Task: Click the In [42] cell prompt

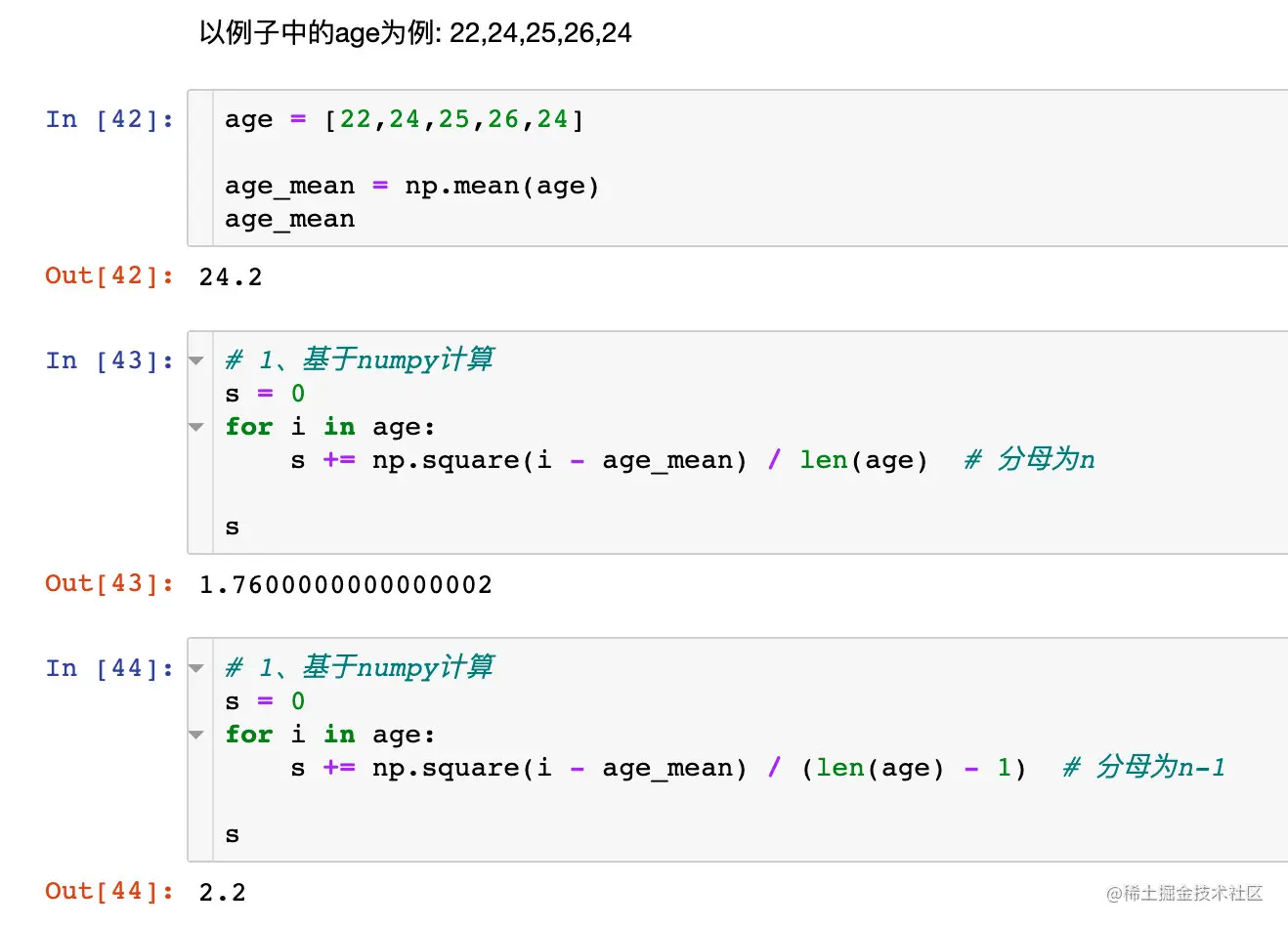Action: (x=109, y=119)
